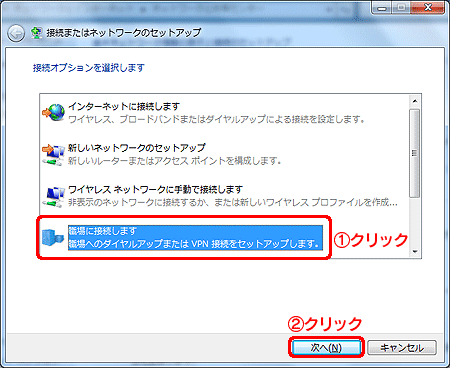This screenshot has height=368, width=450.
Task: Click the back arrow button
Action: (16, 33)
